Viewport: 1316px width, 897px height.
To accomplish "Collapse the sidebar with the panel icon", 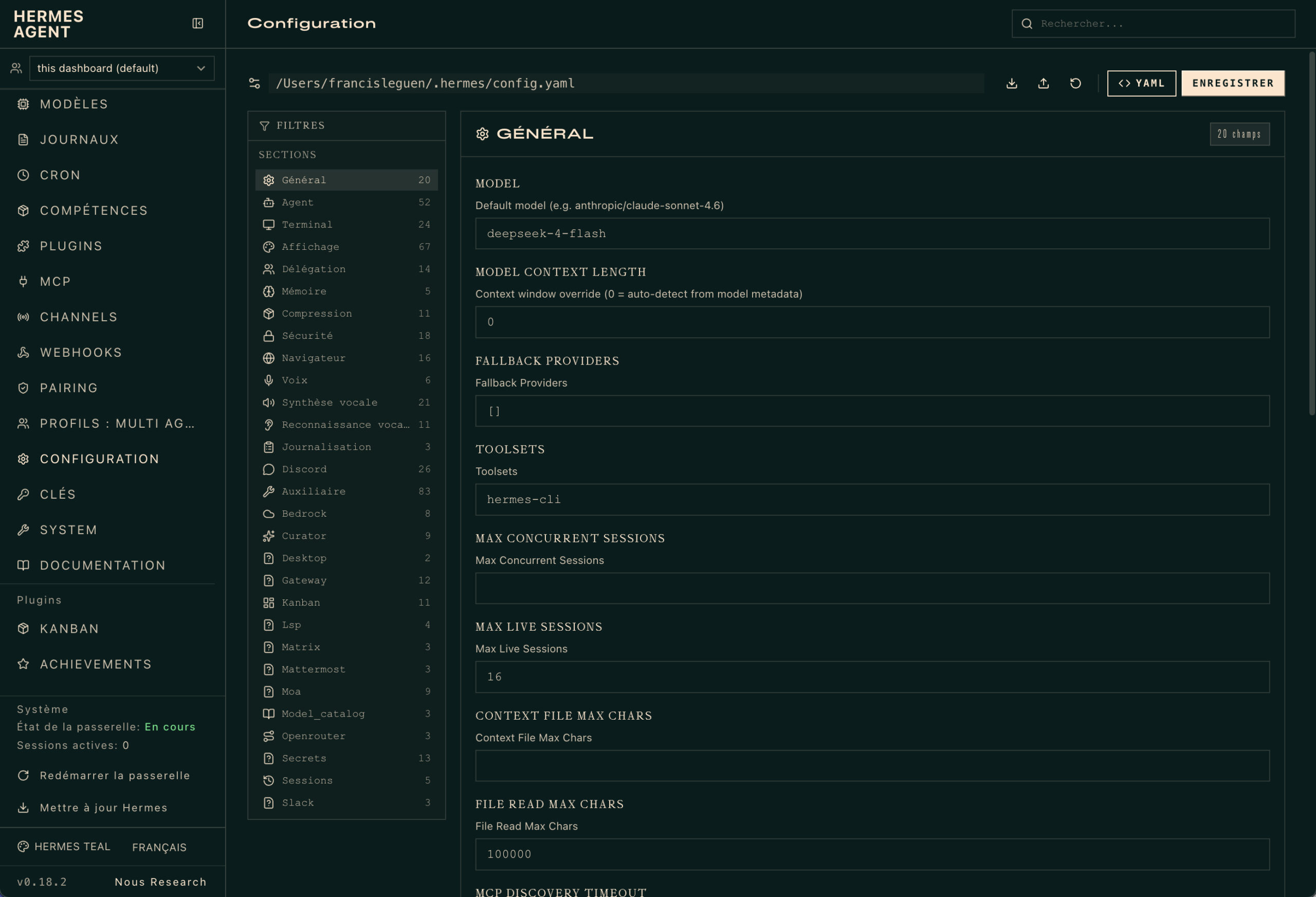I will (x=197, y=23).
